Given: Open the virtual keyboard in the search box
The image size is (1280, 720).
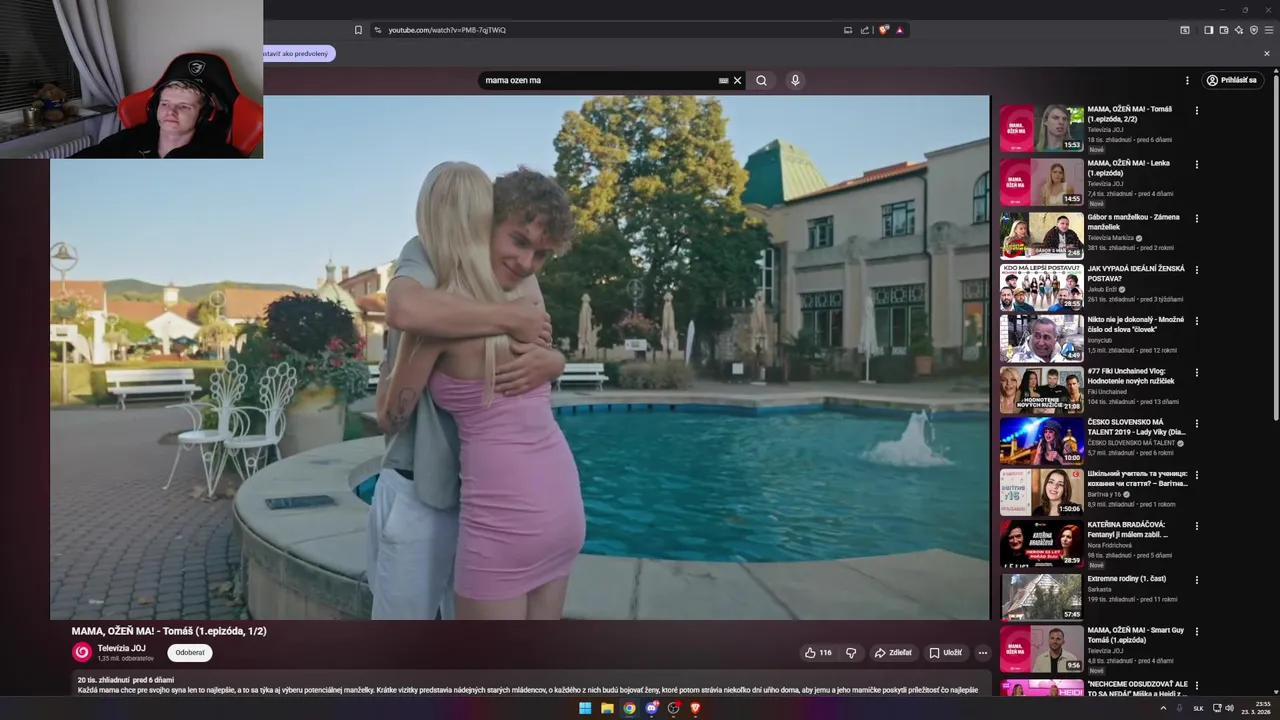Looking at the screenshot, I should 723,80.
